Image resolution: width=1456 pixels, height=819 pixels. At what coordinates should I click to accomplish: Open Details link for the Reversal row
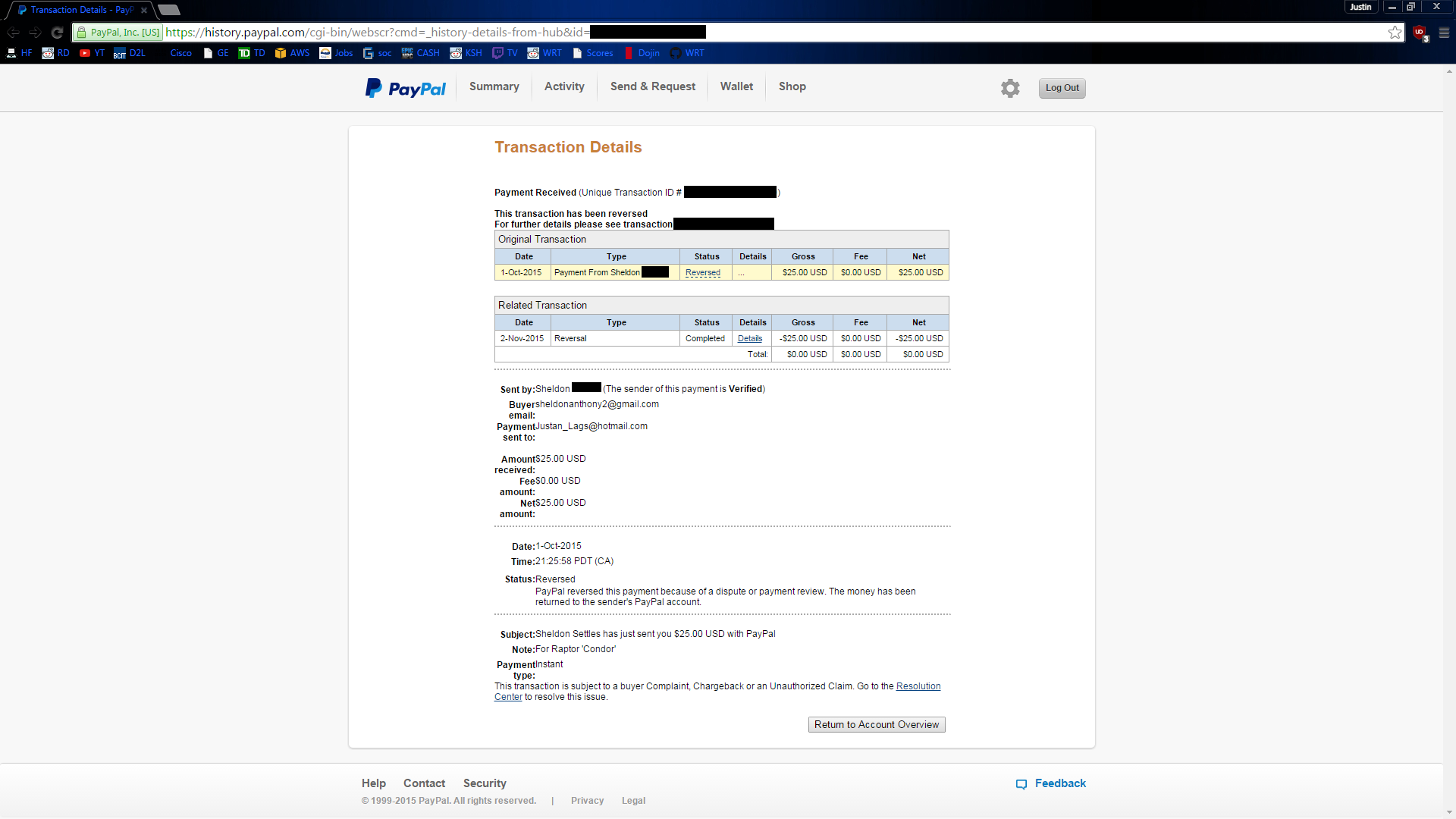pos(750,339)
